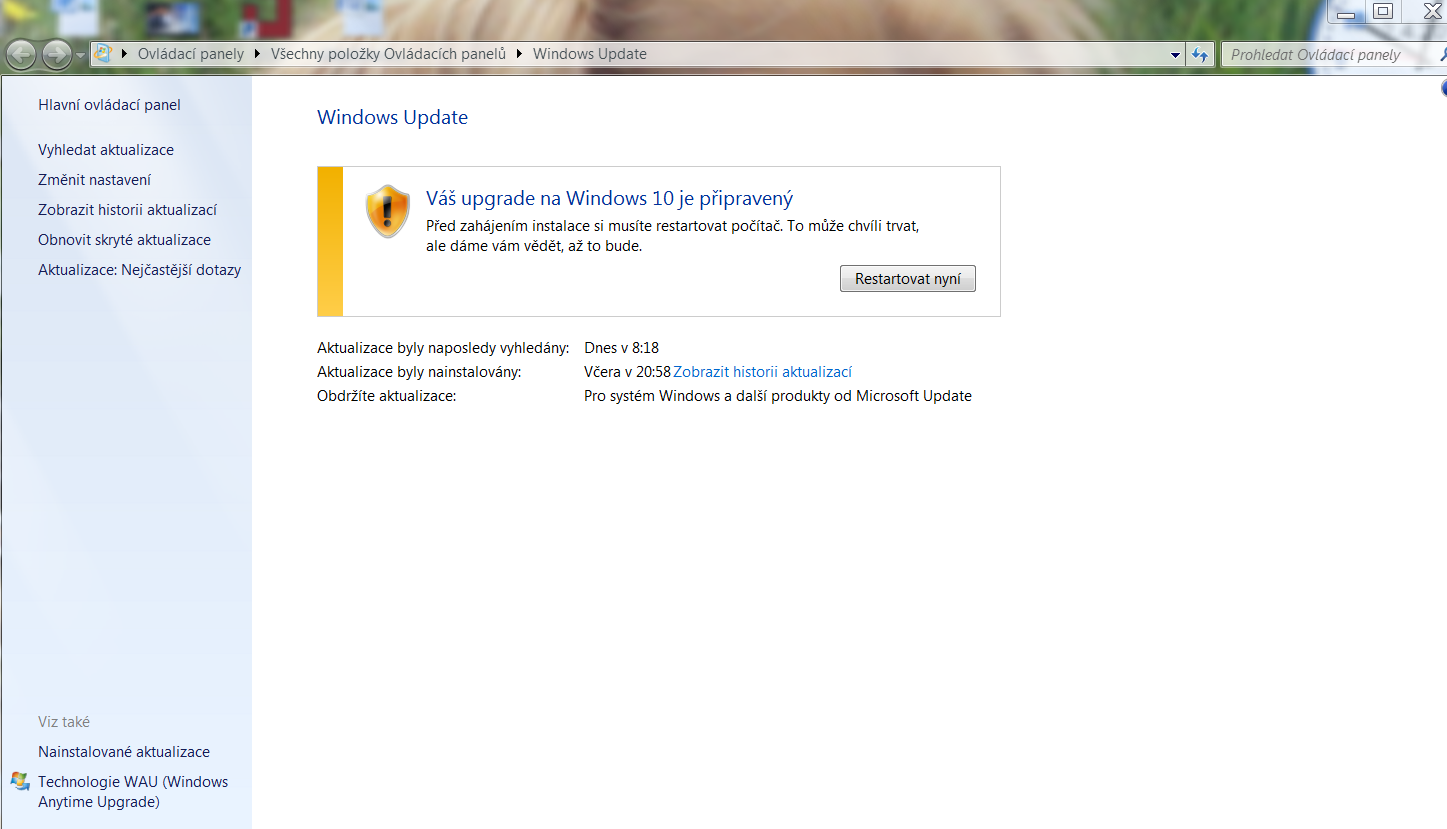The height and width of the screenshot is (829, 1447).
Task: Go back with the Back arrow button
Action: 22,54
